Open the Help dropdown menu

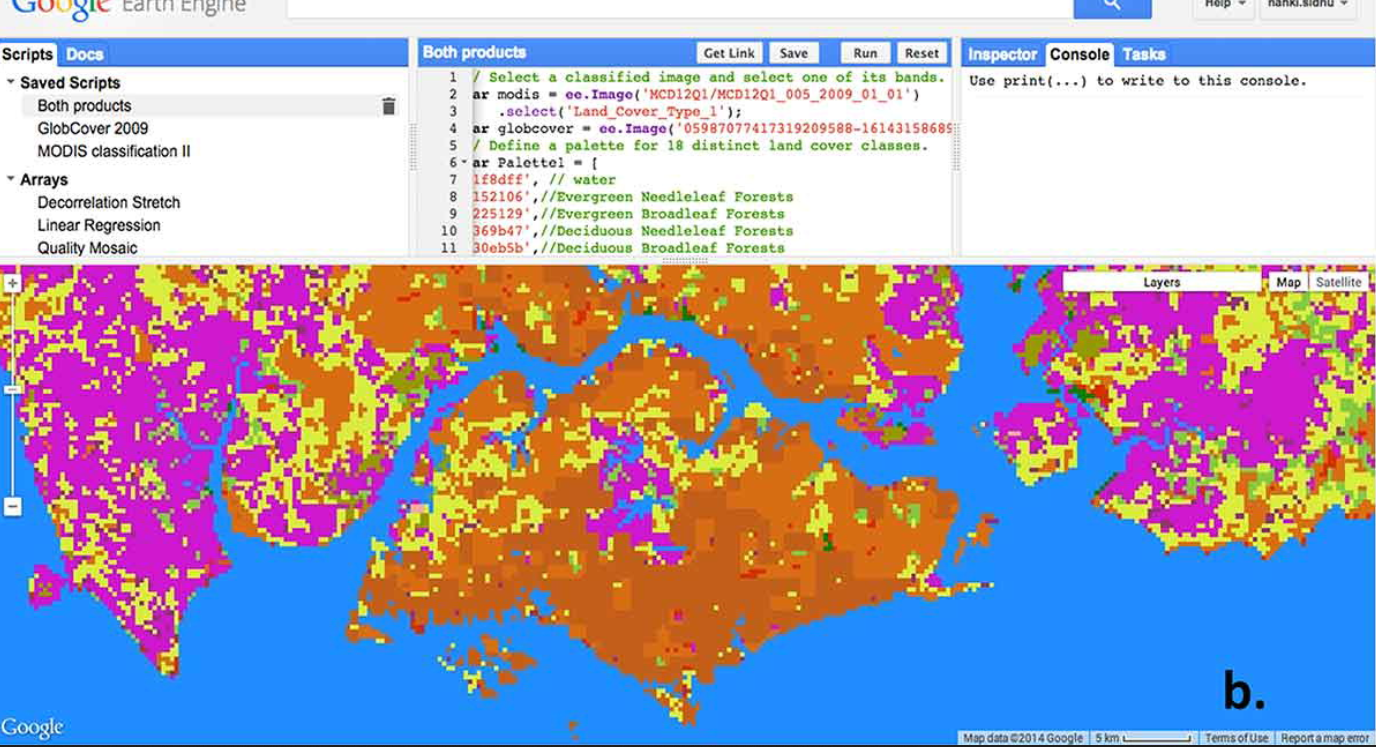[x=1225, y=6]
